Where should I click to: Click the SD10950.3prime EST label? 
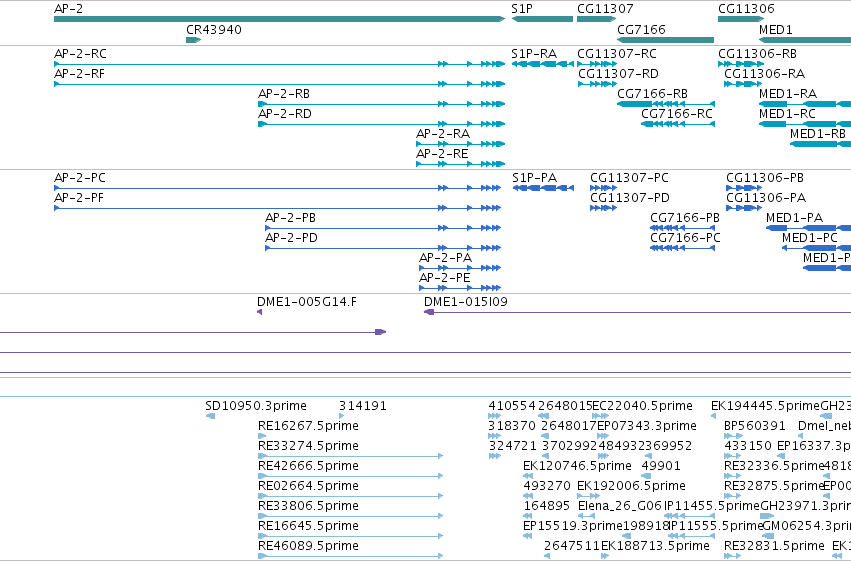256,406
